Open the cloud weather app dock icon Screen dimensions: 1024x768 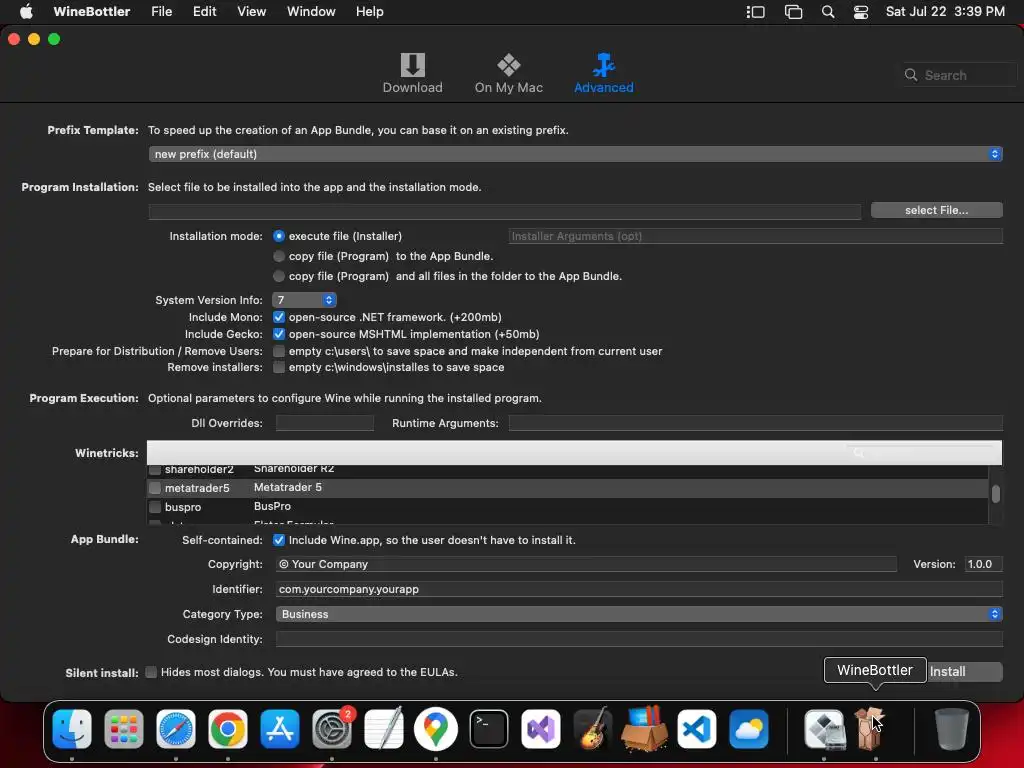point(748,728)
